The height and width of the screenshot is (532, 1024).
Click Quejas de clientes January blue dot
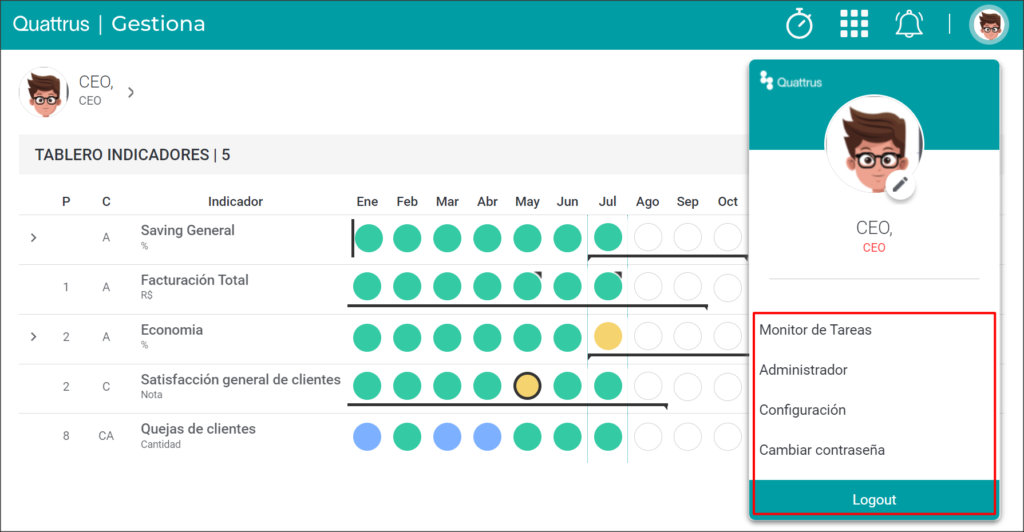[x=367, y=437]
